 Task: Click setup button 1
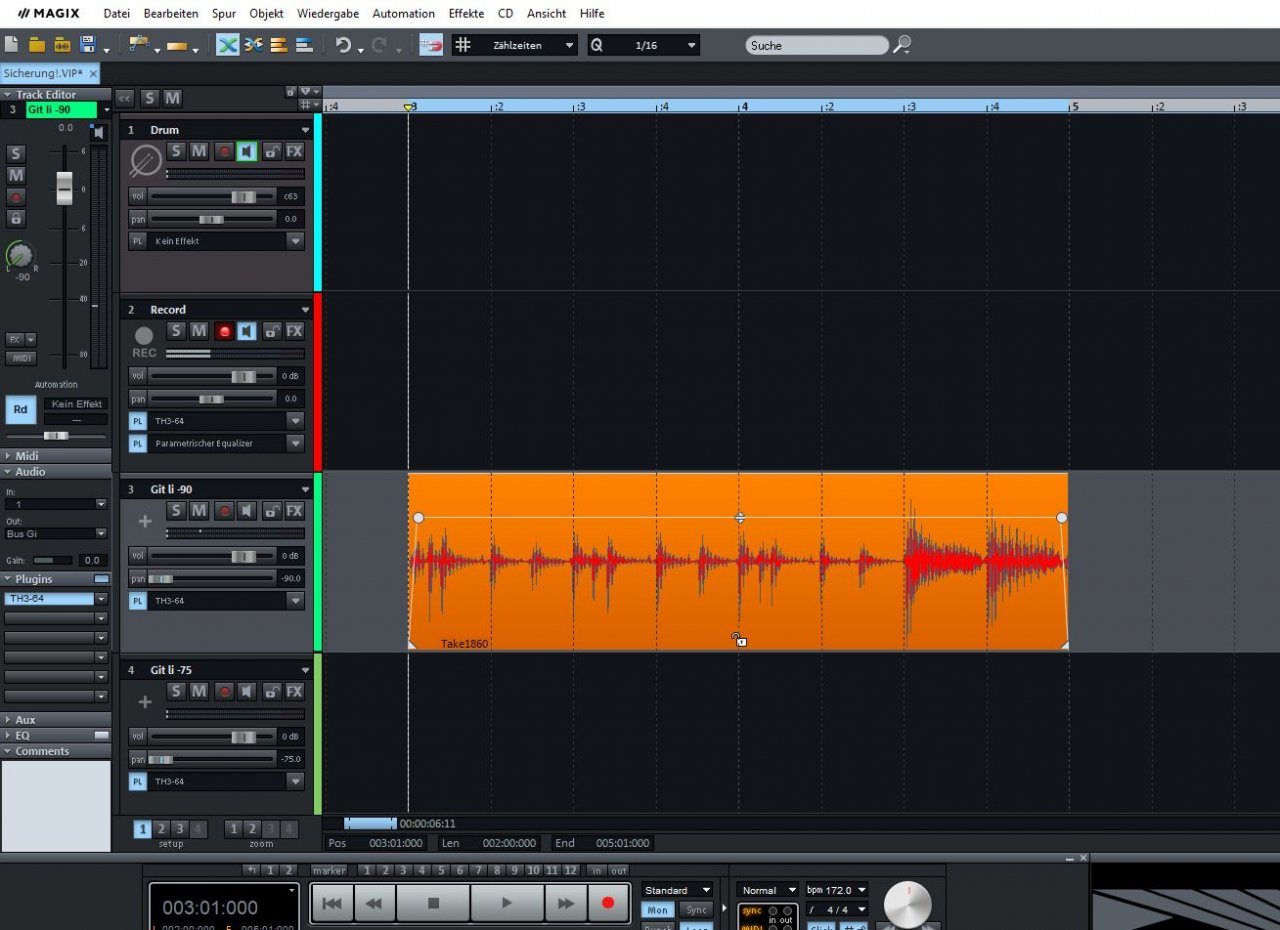[142, 829]
